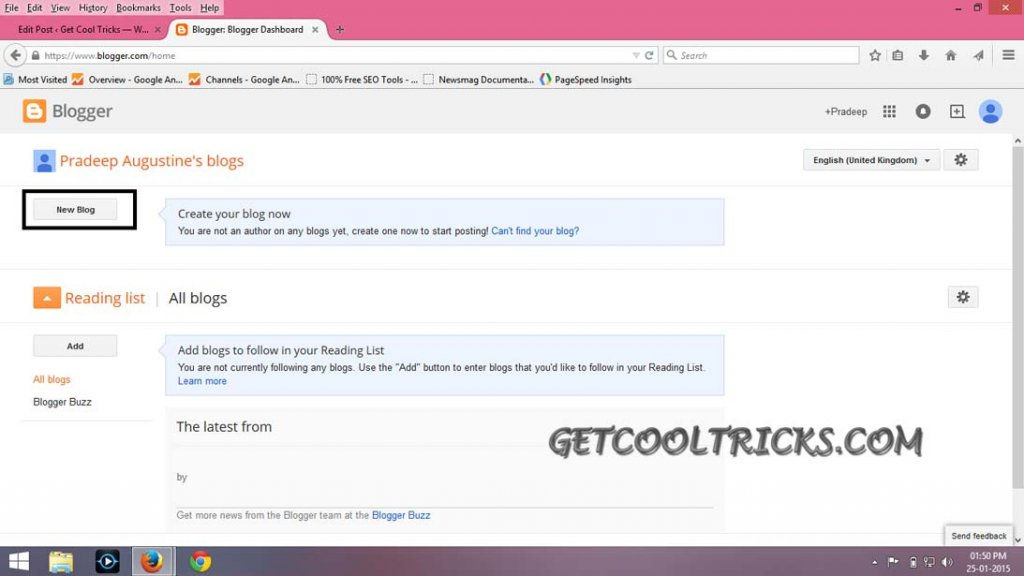
Task: Open Google notifications bell icon
Action: (923, 112)
